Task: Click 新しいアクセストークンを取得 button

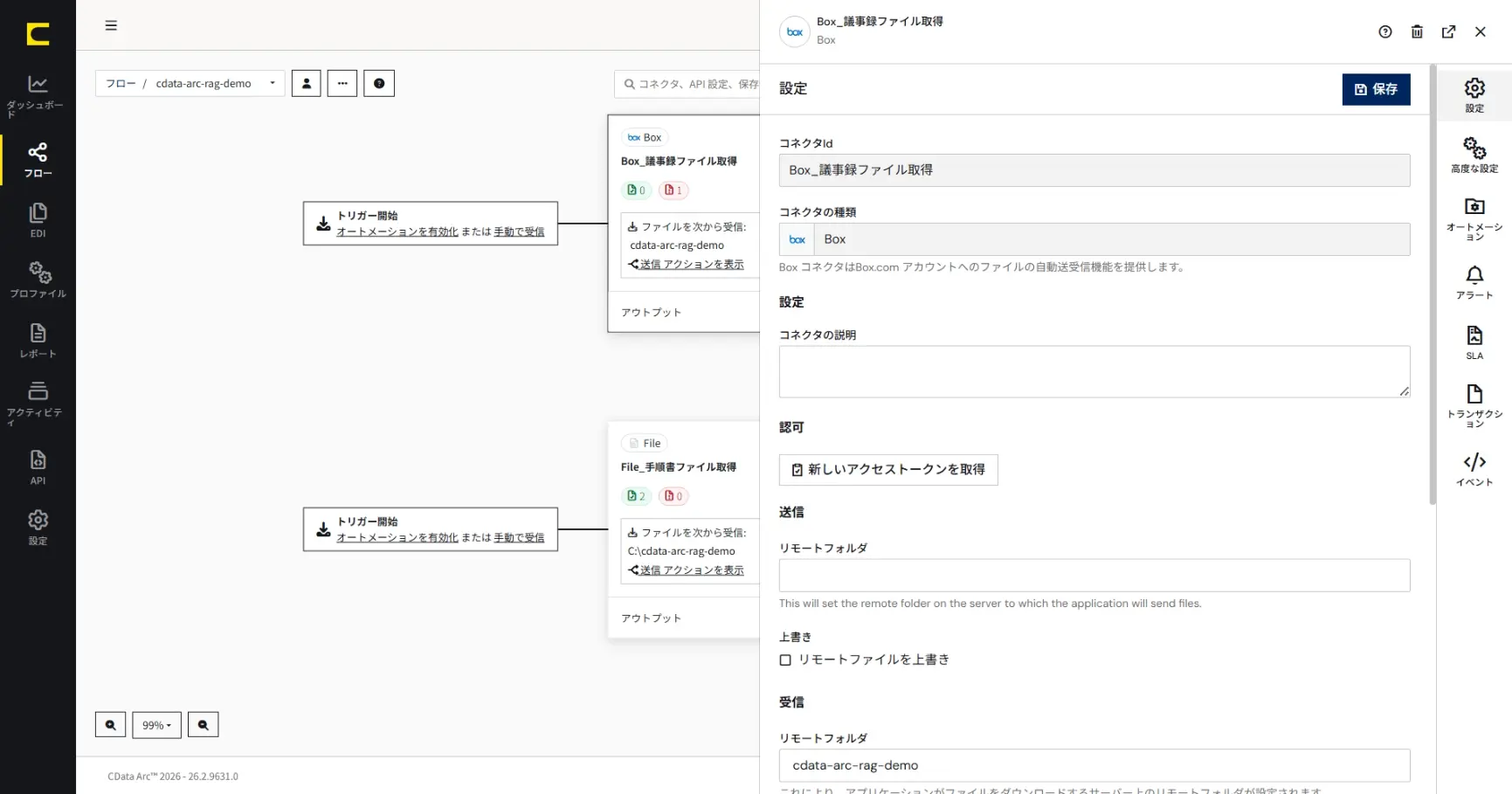Action: 888,470
